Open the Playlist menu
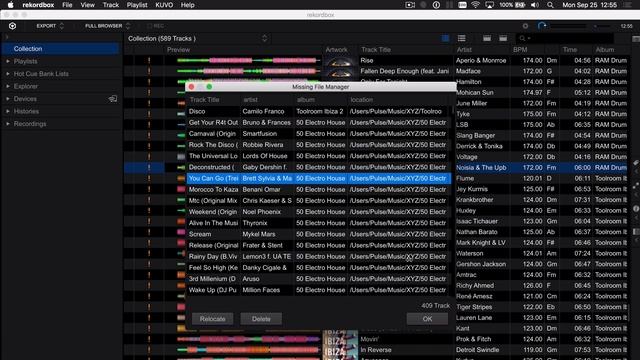The height and width of the screenshot is (360, 640). pyautogui.click(x=137, y=5)
